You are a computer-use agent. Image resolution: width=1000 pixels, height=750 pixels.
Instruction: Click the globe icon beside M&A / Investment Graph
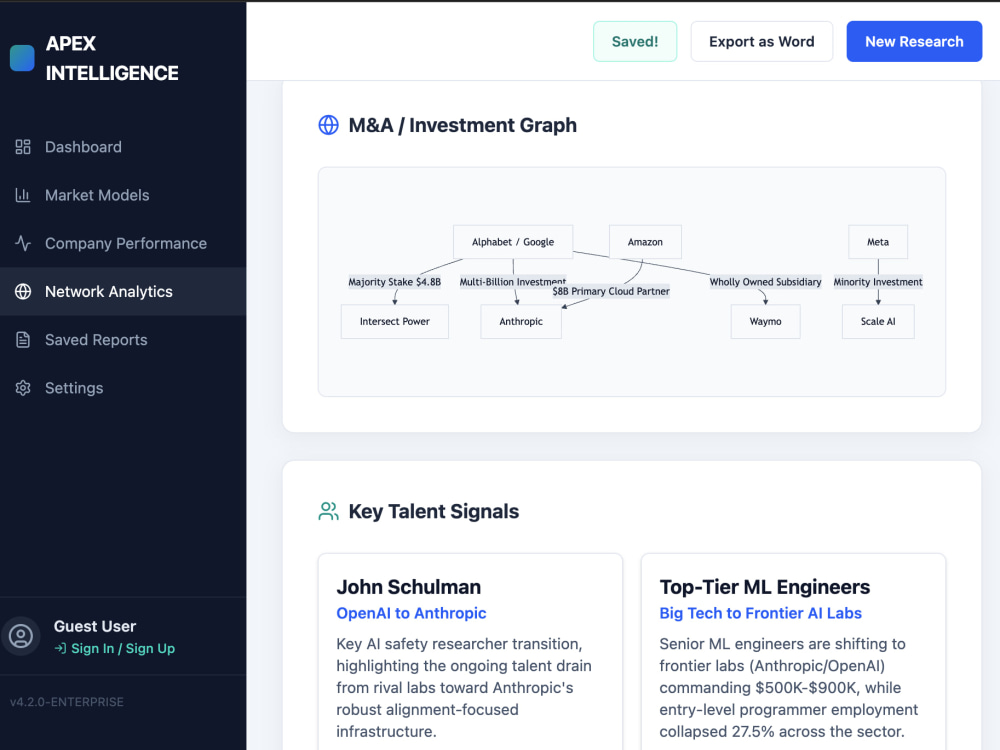[x=328, y=125]
